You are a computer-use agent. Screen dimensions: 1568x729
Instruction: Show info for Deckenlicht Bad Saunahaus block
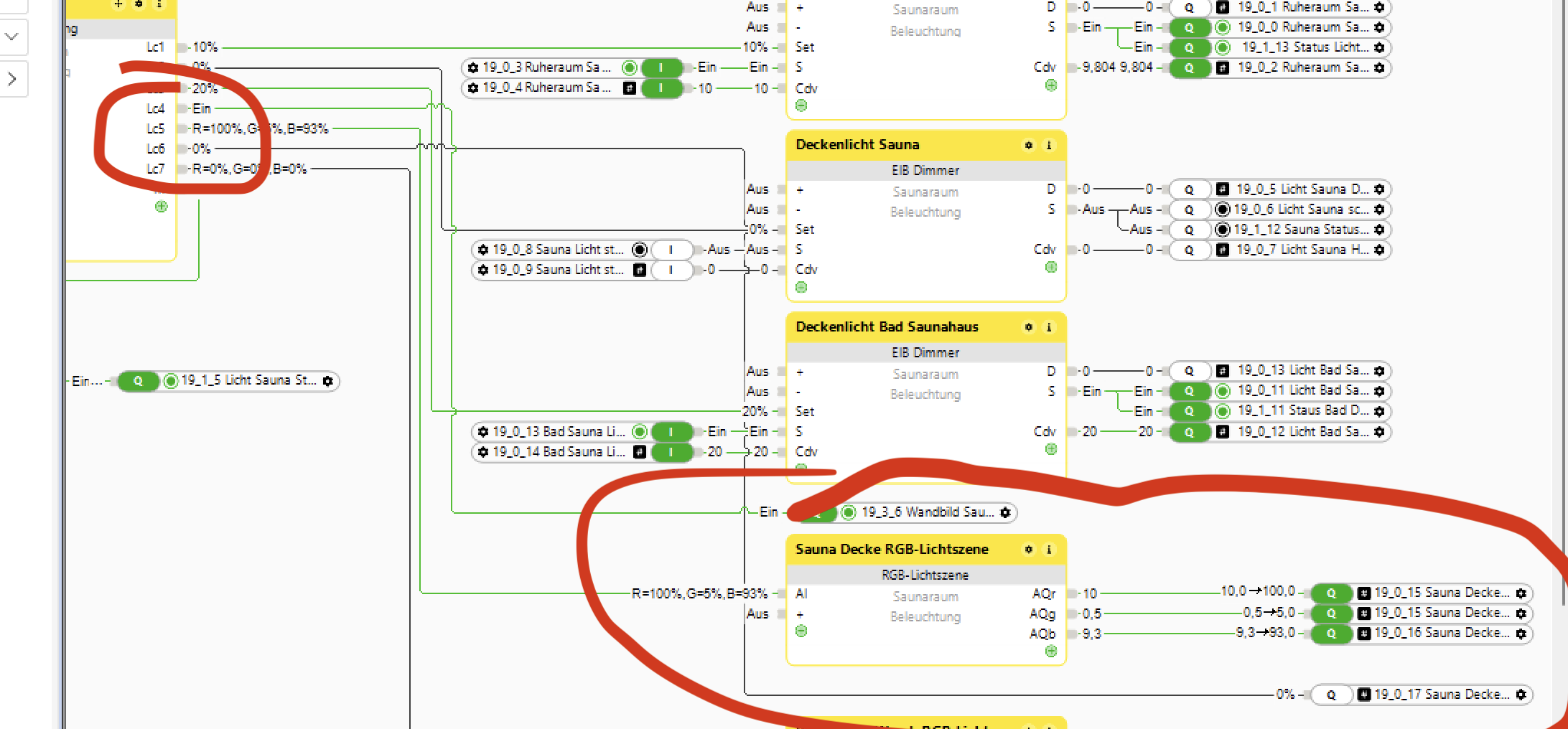point(1049,327)
